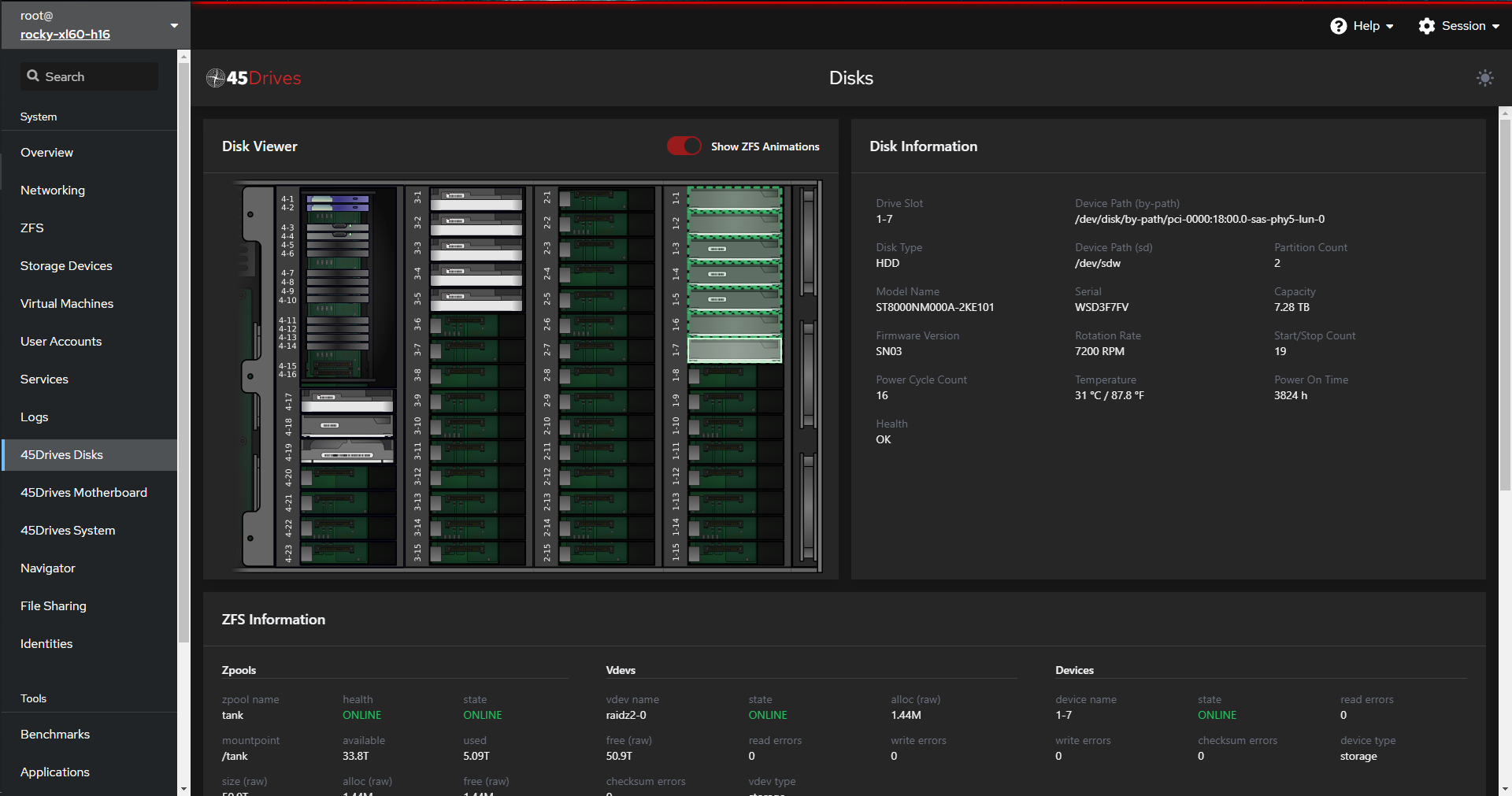
Task: Open Storage Devices in sidebar
Action: pos(89,266)
